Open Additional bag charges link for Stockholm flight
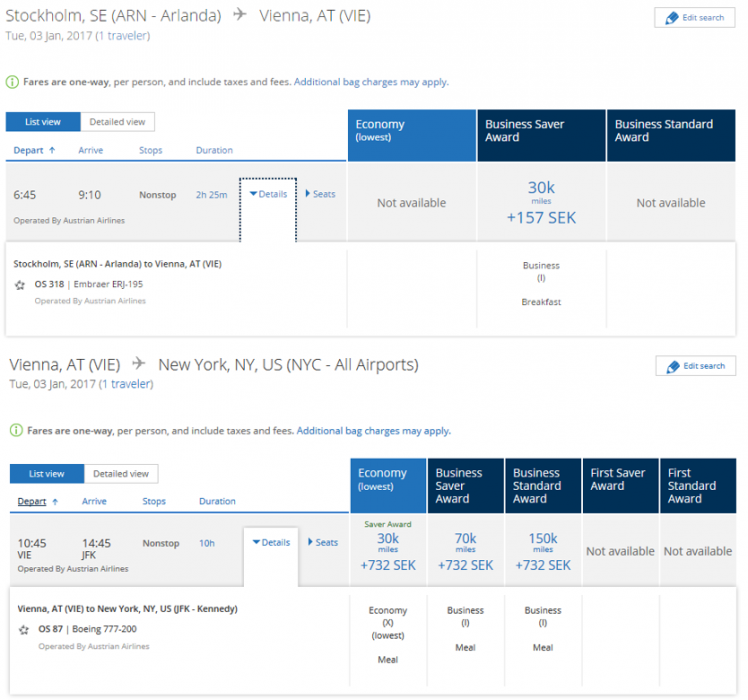748x700 pixels. tap(371, 82)
